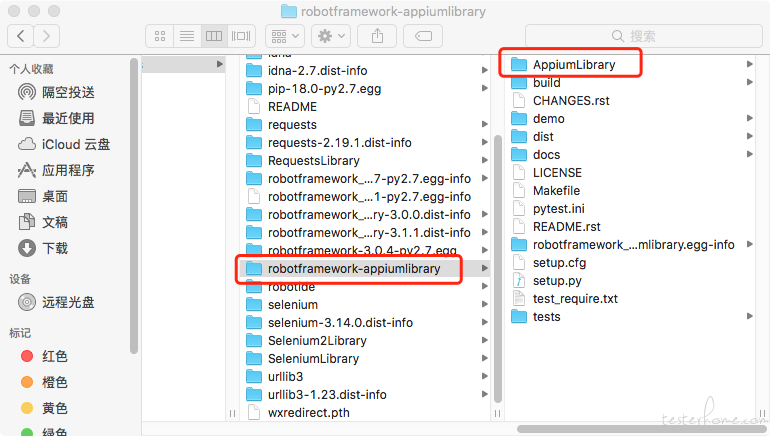Open the arrange-by grouping dropdown
Viewport: 770px width, 436px height.
coord(285,36)
